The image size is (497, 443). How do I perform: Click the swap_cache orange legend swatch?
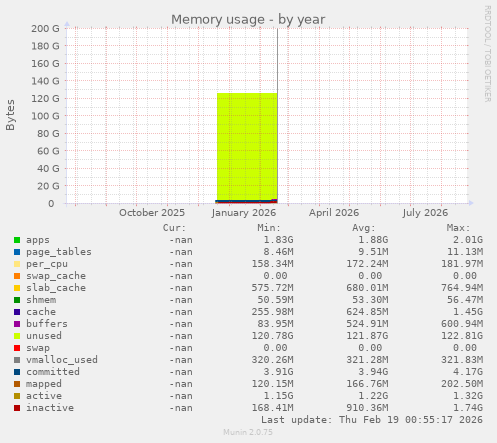pyautogui.click(x=17, y=276)
